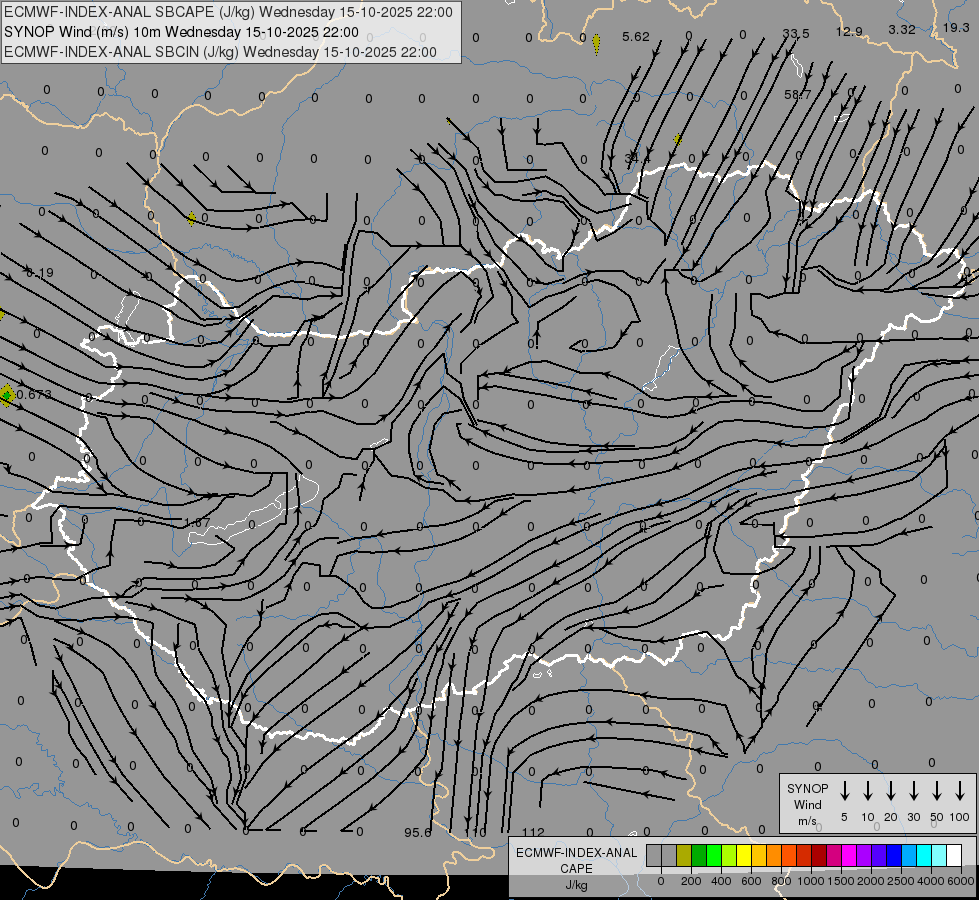This screenshot has width=979, height=900.
Task: Click the 100 m/s wind arrow in legend
Action: pyautogui.click(x=960, y=790)
